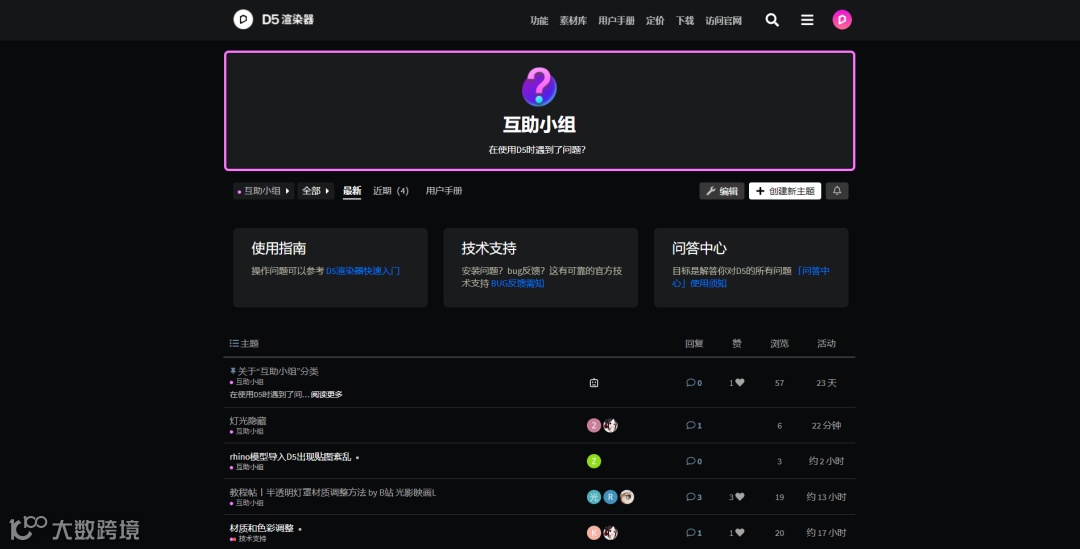
Task: Open 访问官网 in top navigation
Action: 723,21
